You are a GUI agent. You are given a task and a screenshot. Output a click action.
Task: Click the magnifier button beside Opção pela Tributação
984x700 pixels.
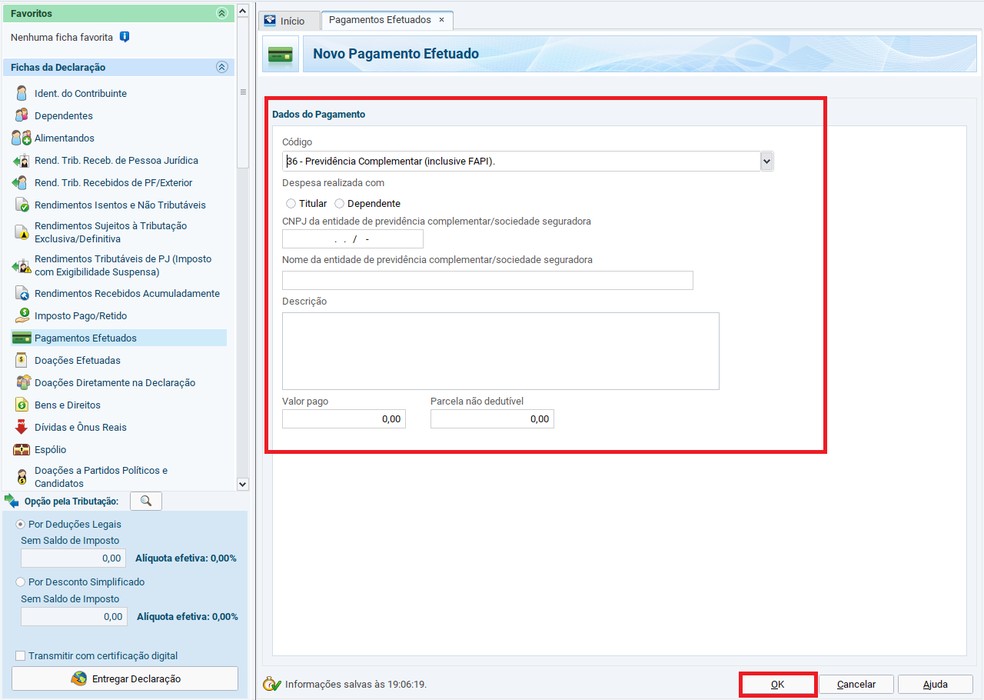tap(146, 501)
